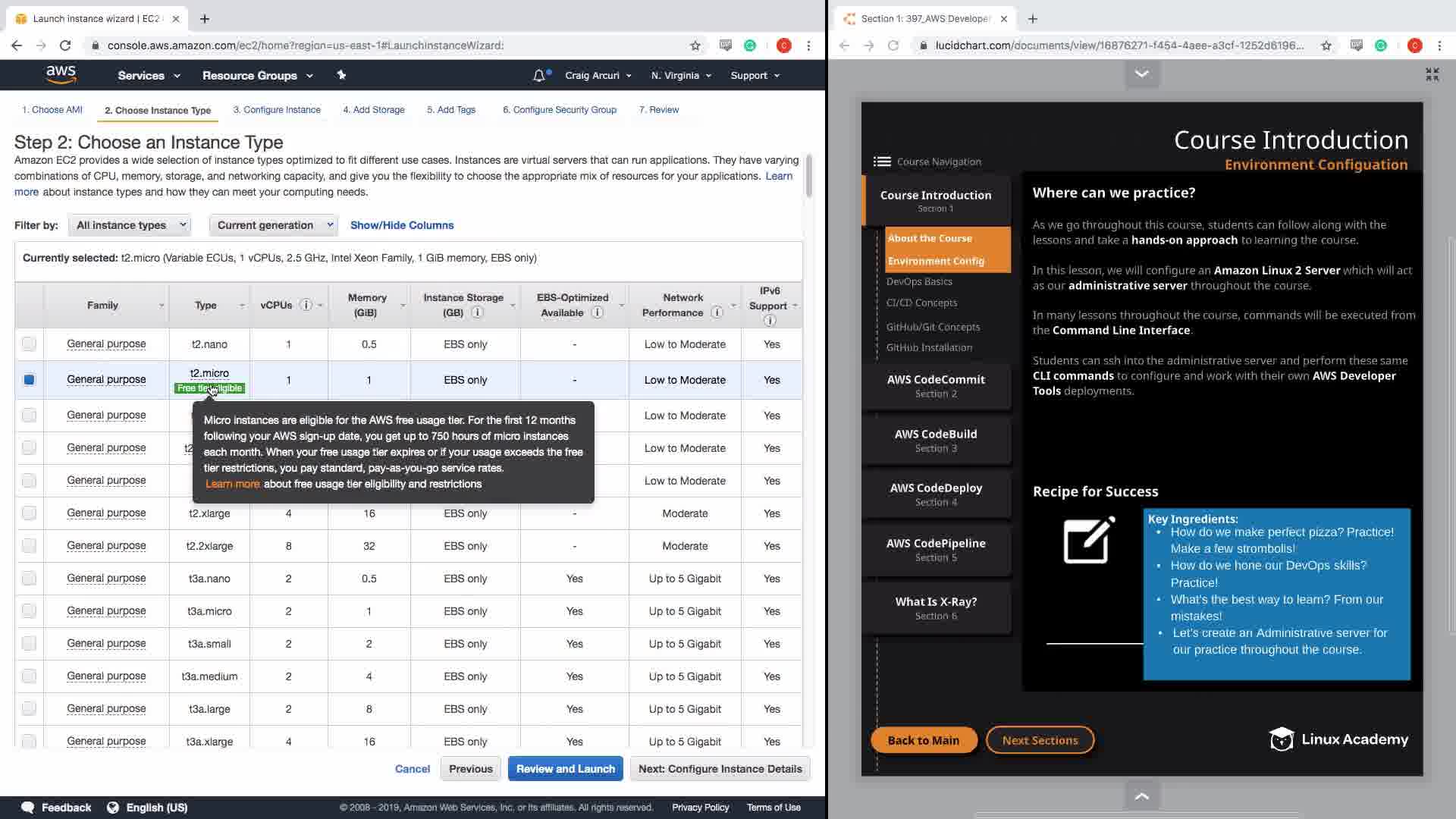This screenshot has width=1456, height=819.
Task: Open AWS CodeBuild Section 3
Action: point(936,440)
